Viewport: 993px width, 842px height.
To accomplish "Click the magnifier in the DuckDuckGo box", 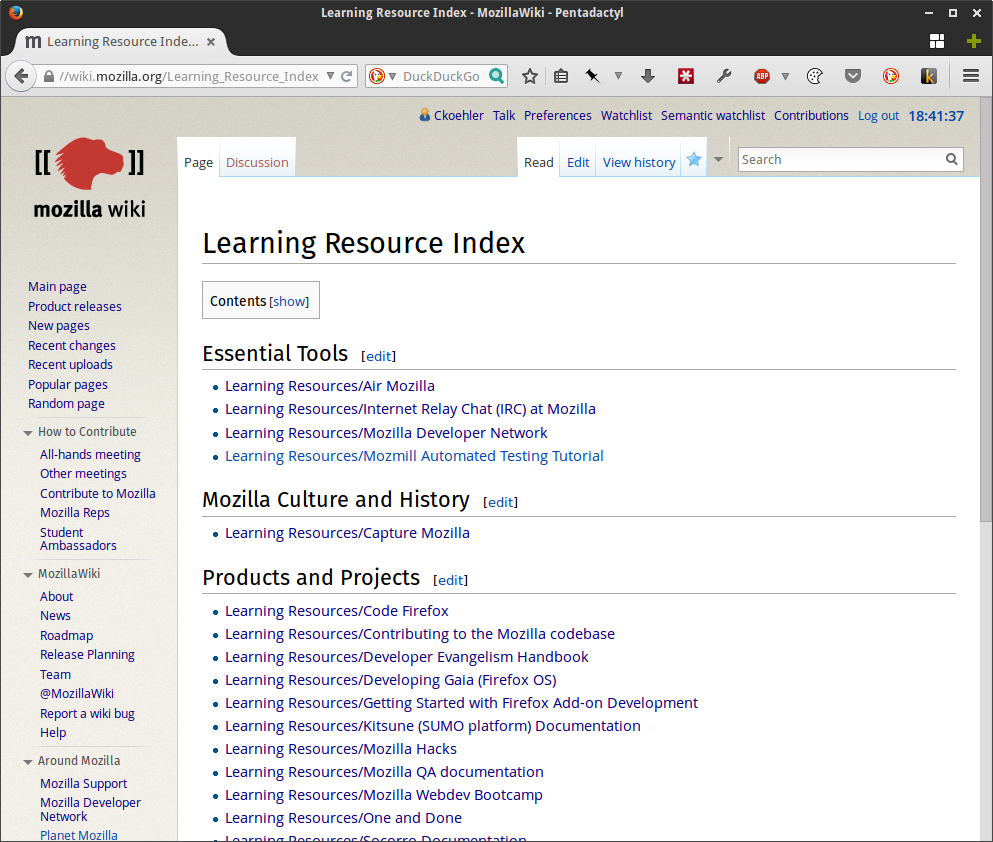I will coord(496,76).
